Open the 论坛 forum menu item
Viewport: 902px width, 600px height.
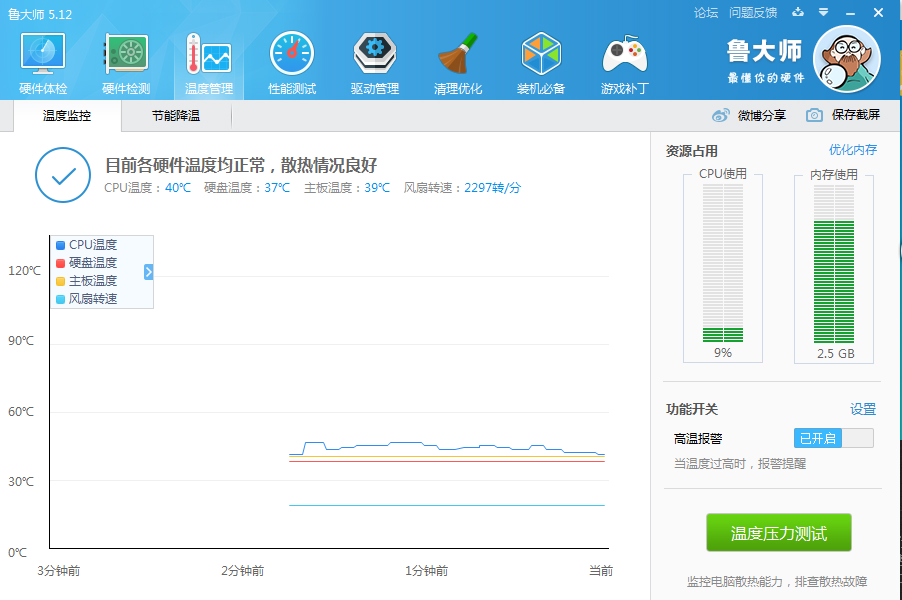pyautogui.click(x=707, y=12)
